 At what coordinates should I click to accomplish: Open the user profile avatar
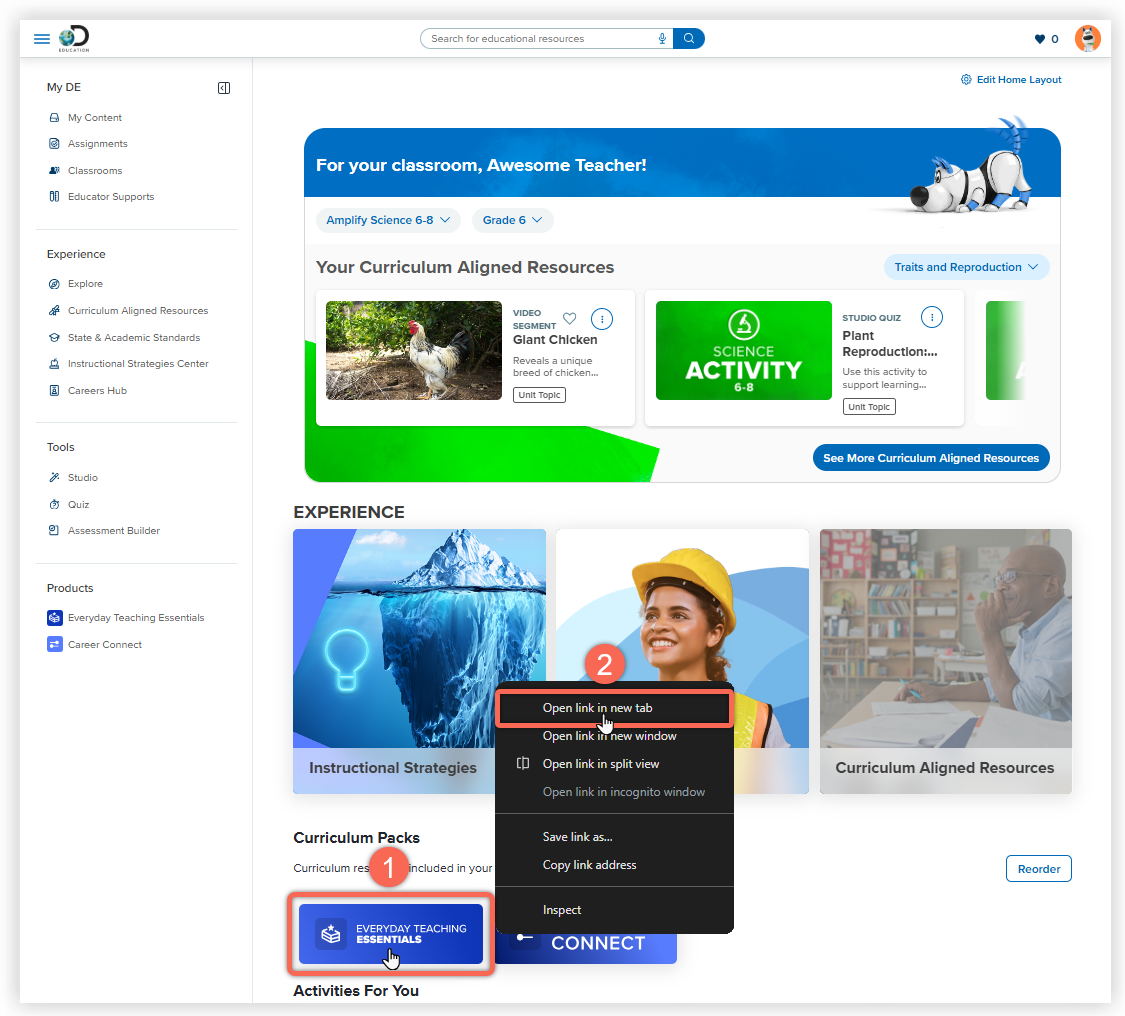tap(1088, 38)
